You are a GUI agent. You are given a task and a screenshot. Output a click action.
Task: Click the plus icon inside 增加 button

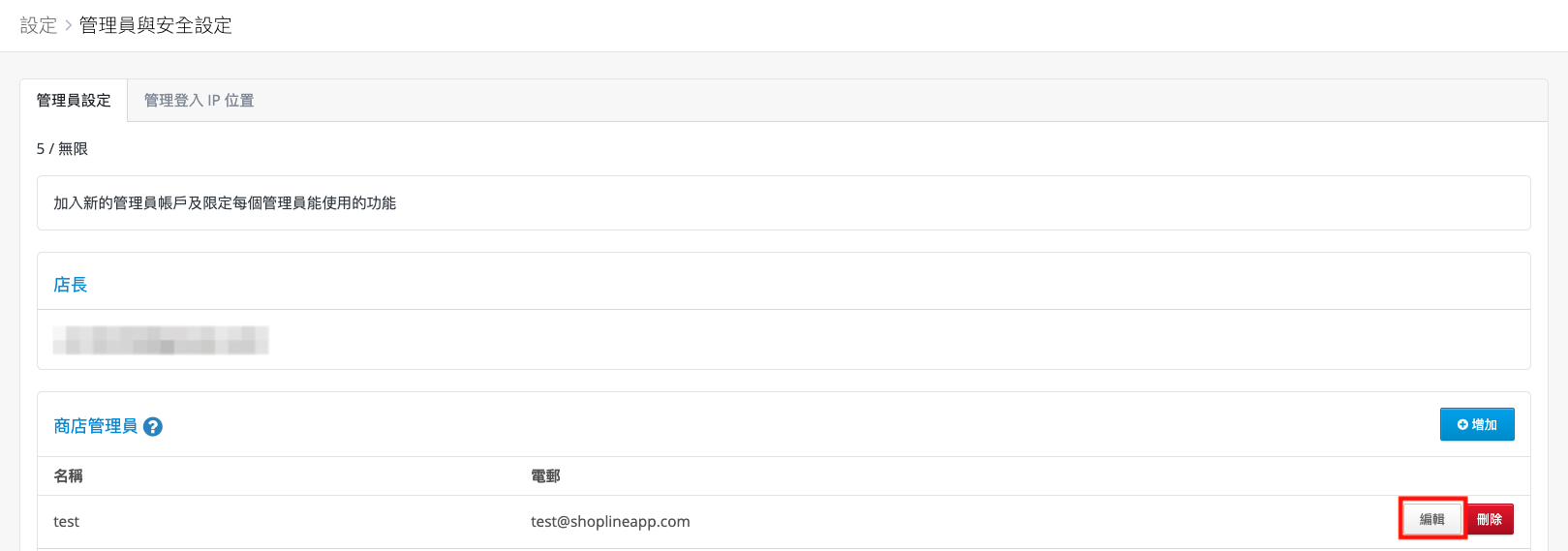coord(1462,424)
